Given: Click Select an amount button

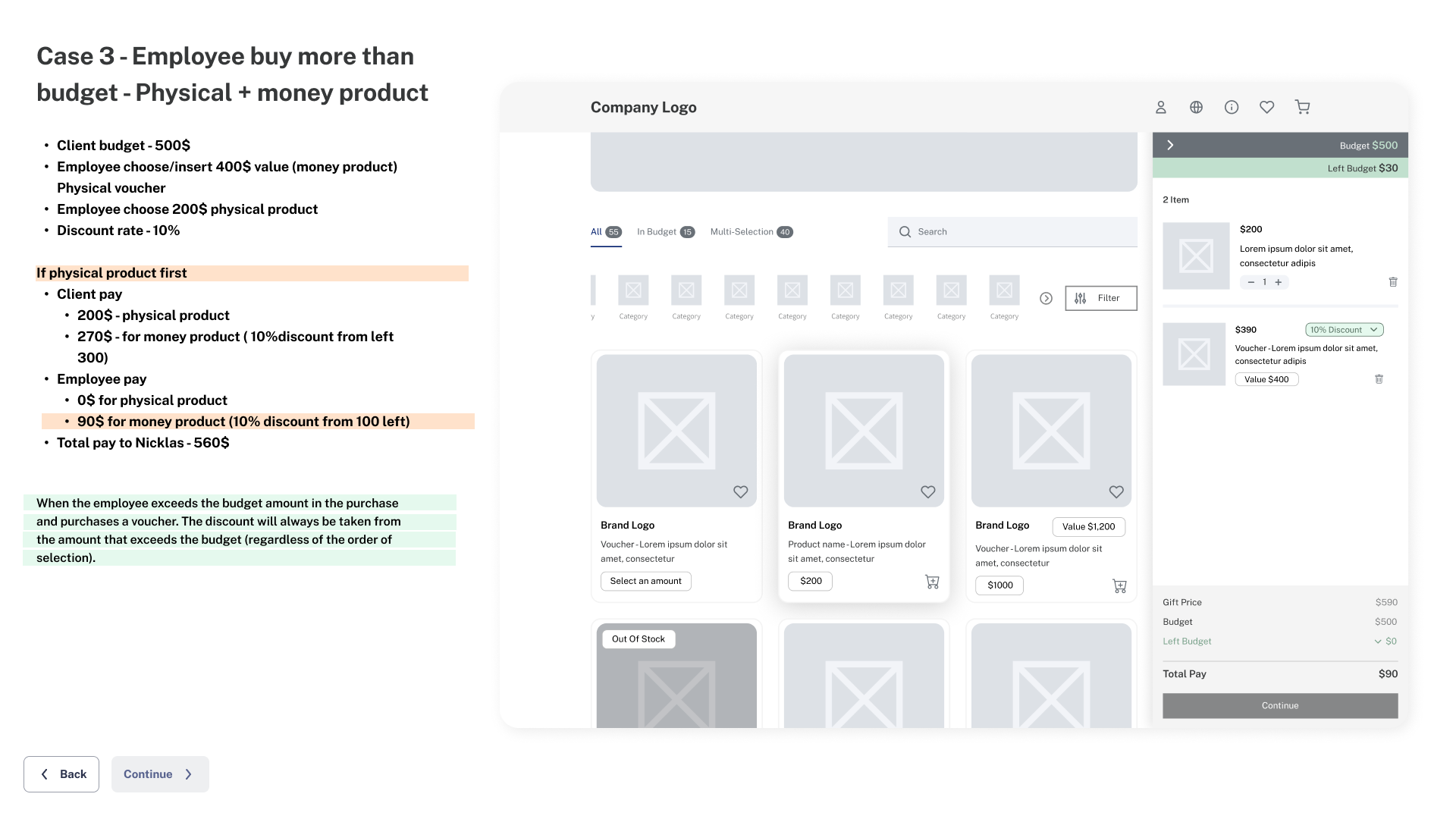Looking at the screenshot, I should point(645,581).
